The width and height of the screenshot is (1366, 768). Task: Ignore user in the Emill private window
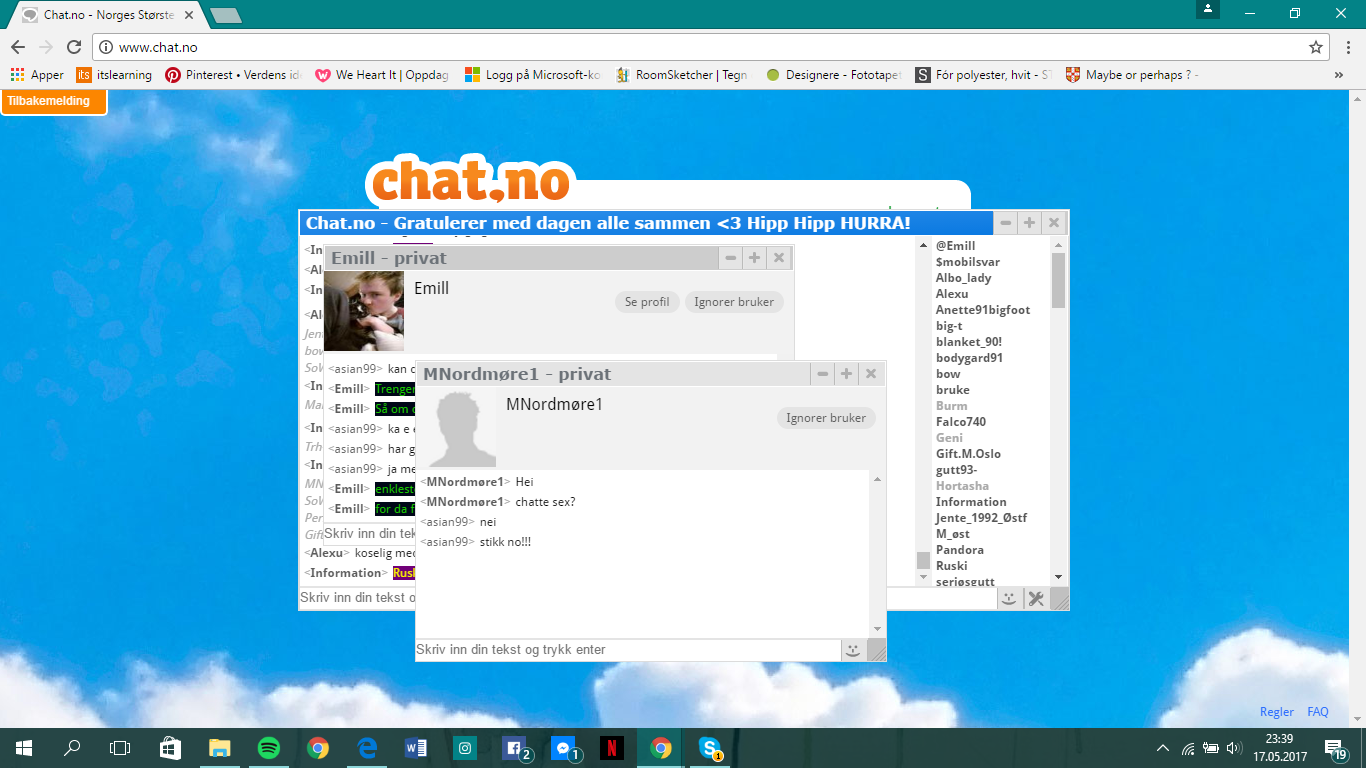coord(734,302)
